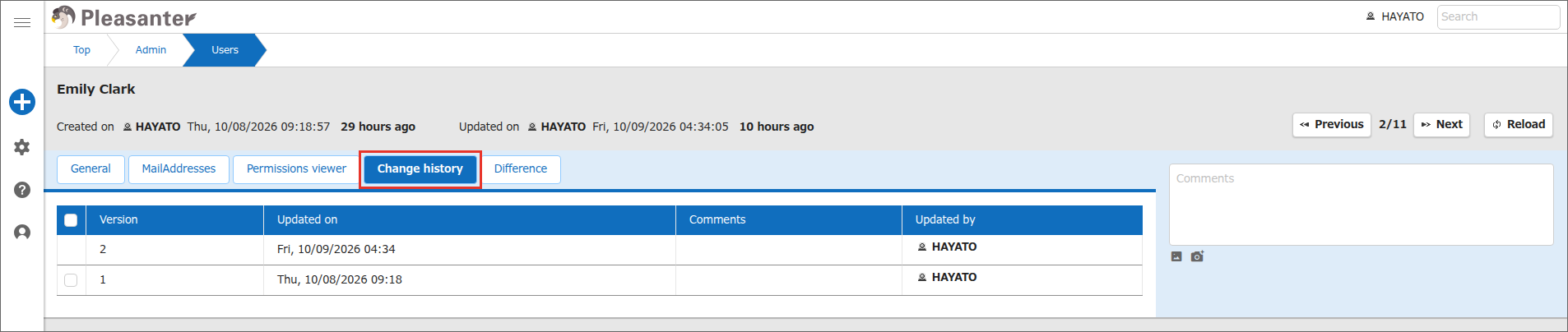Click the Users breadcrumb
This screenshot has width=1568, height=332.
[x=225, y=50]
